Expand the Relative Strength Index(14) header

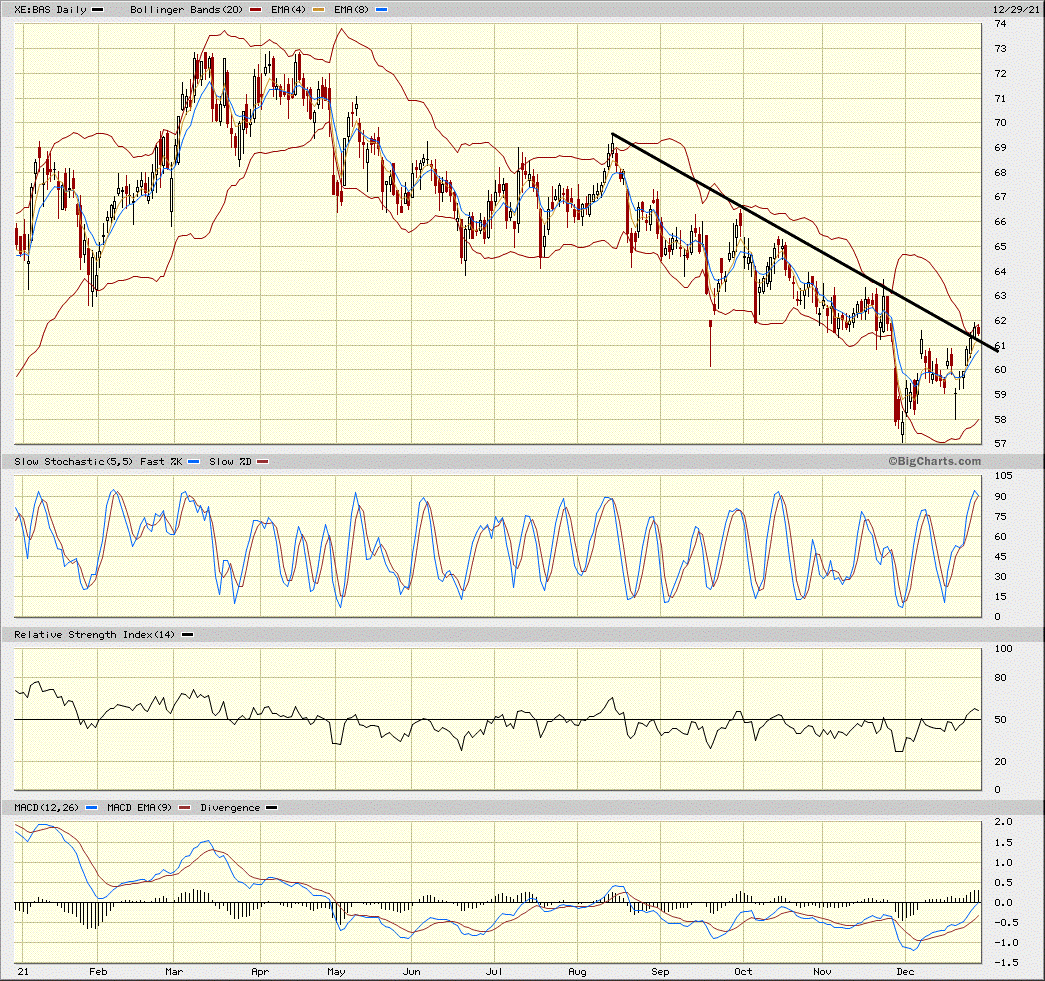pos(95,634)
